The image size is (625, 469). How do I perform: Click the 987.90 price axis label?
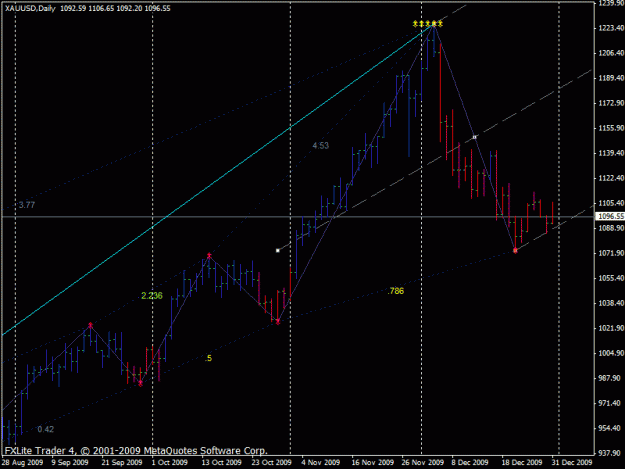611,378
